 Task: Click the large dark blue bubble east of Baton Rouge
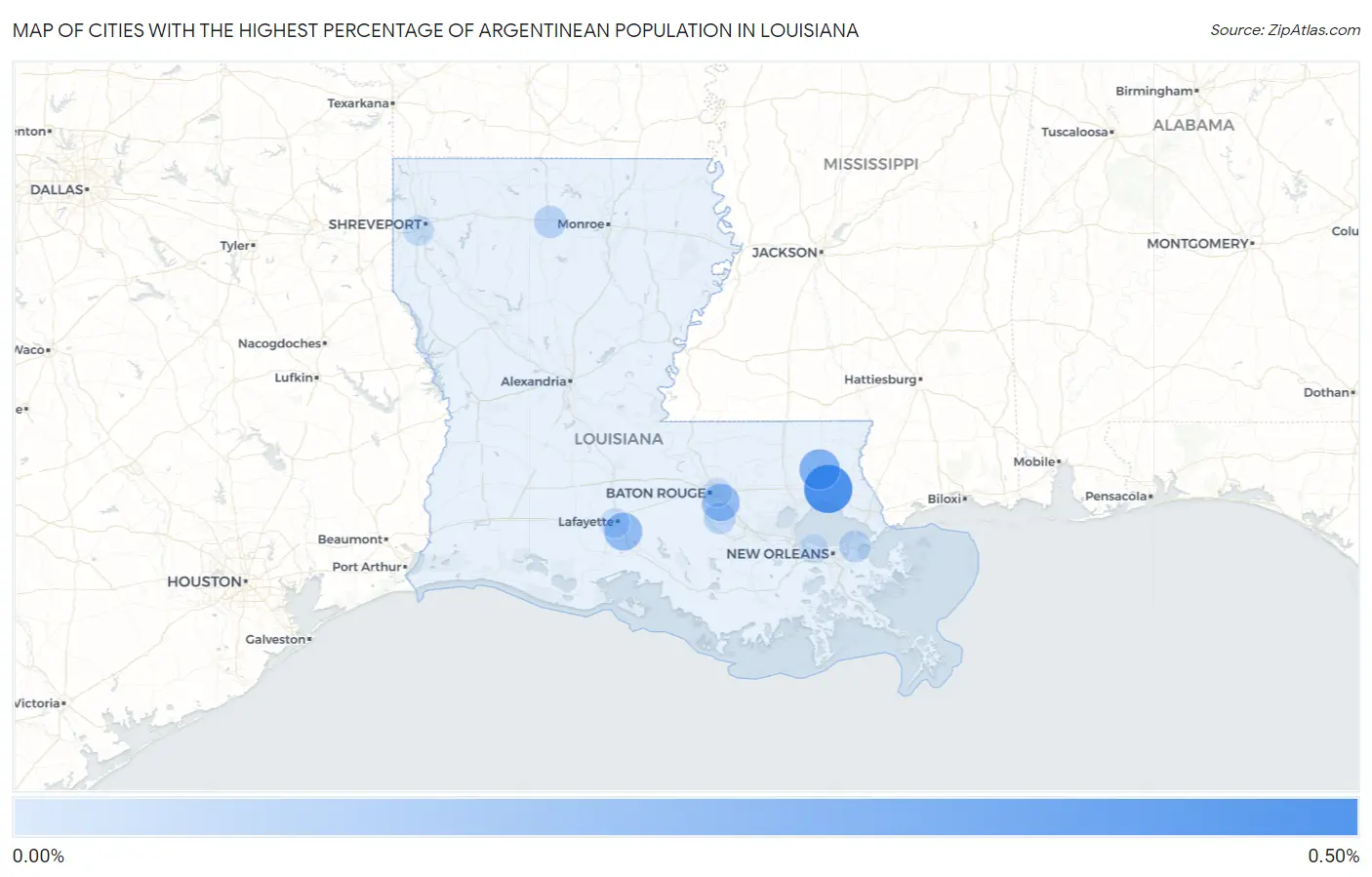[x=827, y=489]
